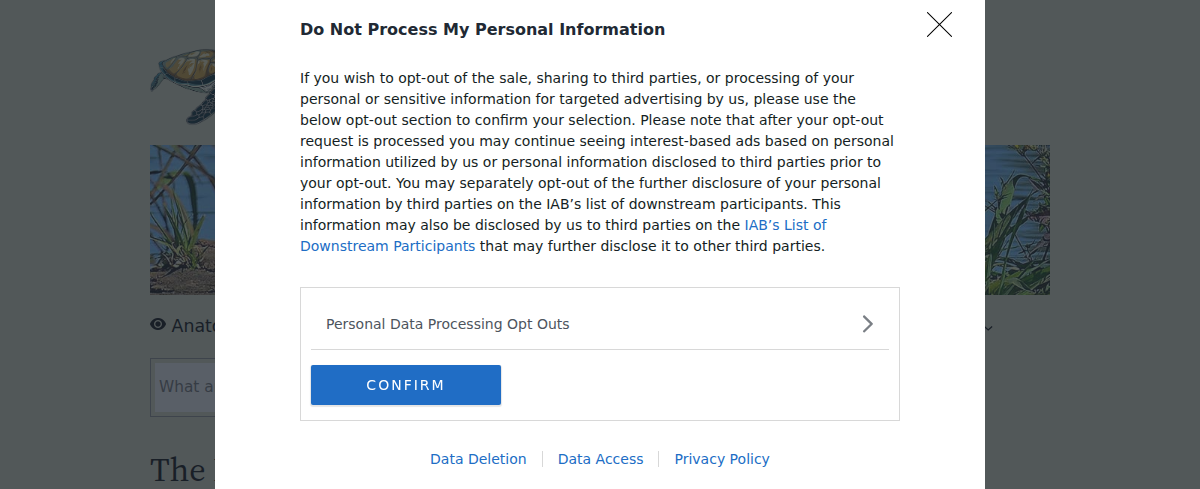Screen dimensions: 1200x489
Task: Follow the Data Access link
Action: click(x=600, y=459)
